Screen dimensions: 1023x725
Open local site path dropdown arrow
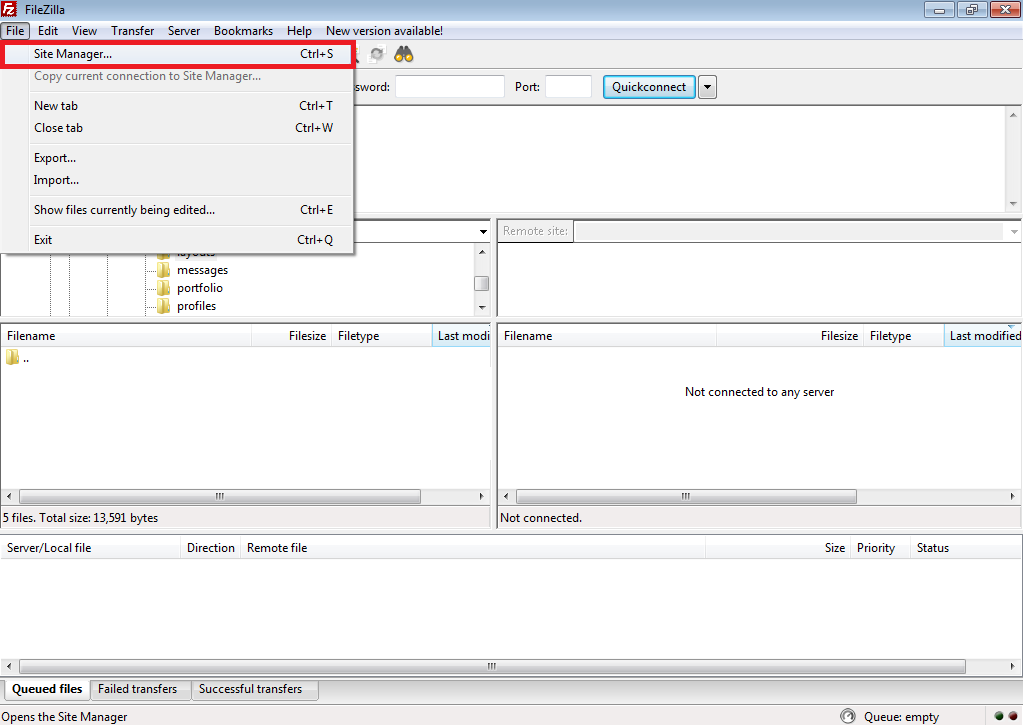[x=483, y=232]
